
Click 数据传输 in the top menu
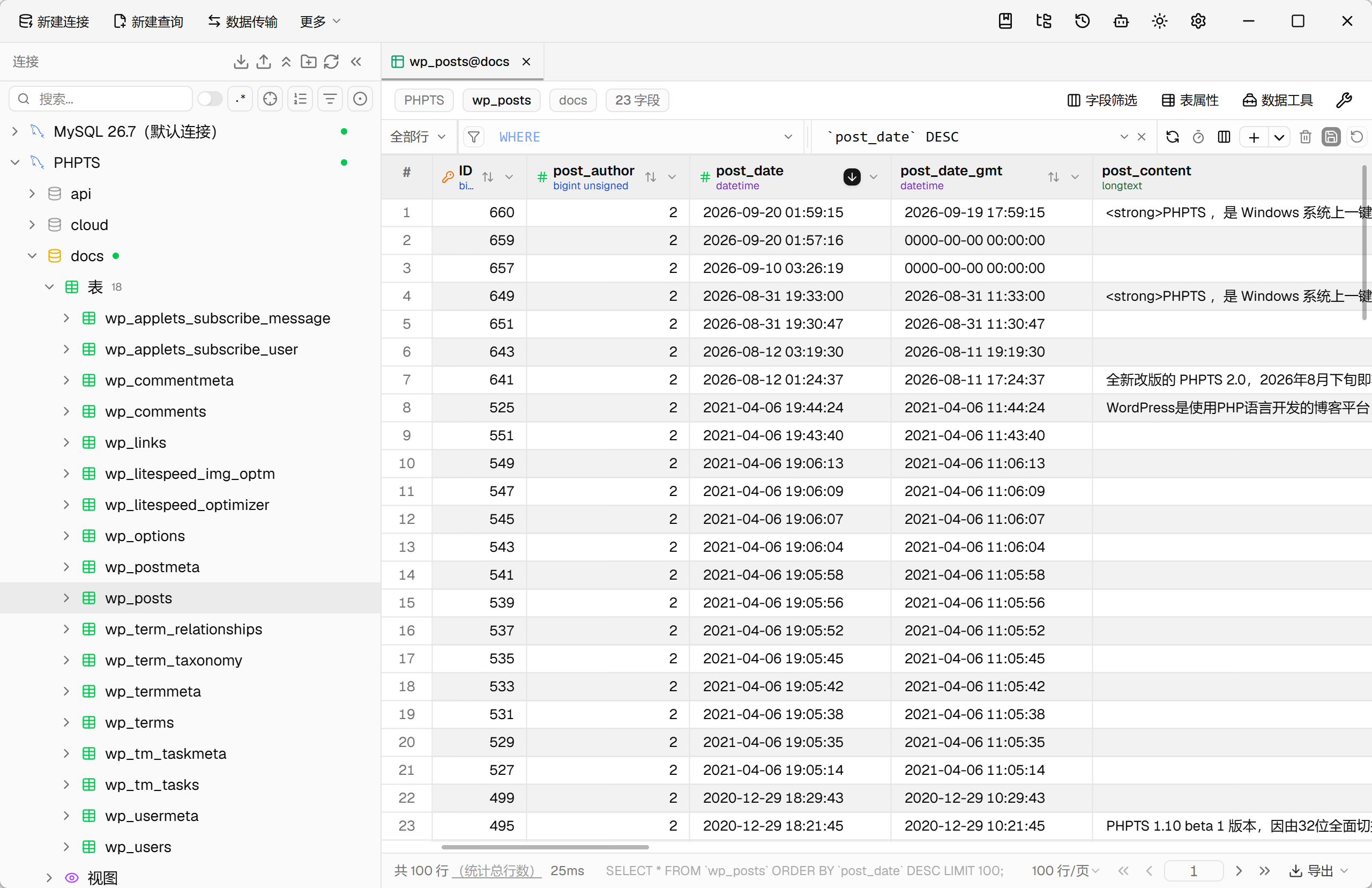tap(243, 21)
